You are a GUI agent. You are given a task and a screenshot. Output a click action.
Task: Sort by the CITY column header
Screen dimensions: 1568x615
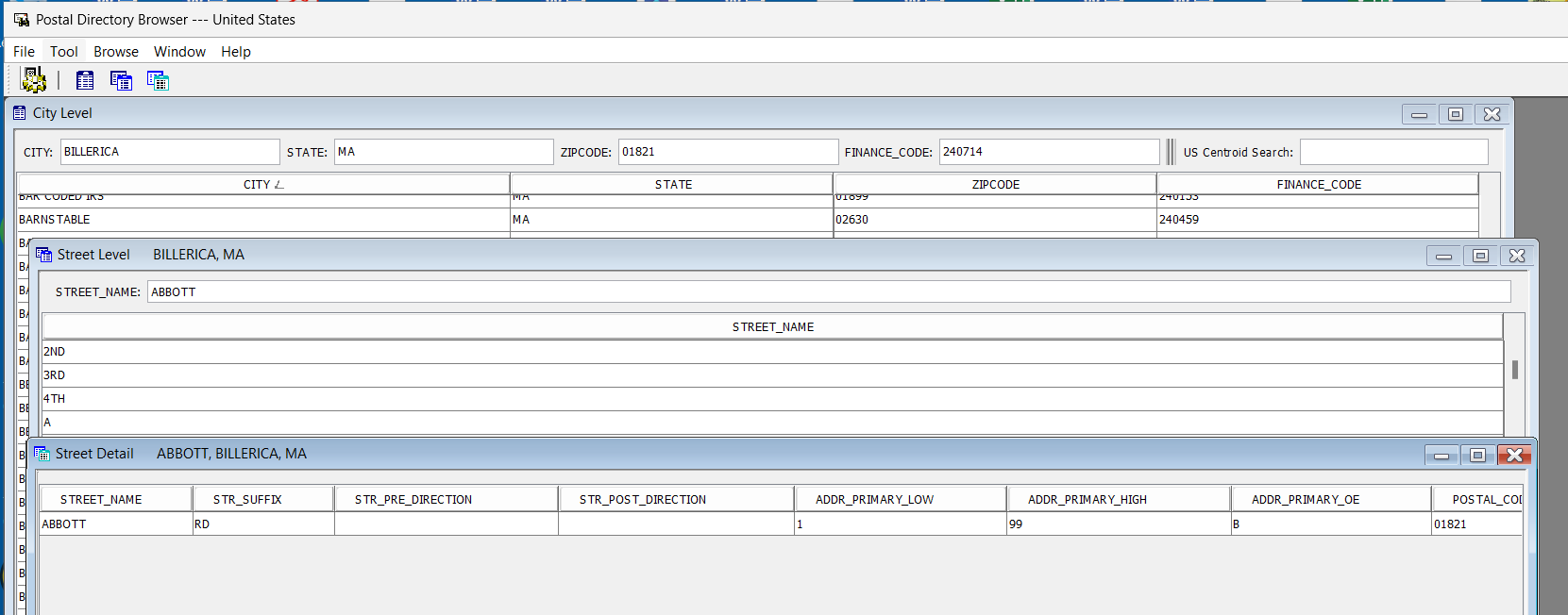[263, 184]
